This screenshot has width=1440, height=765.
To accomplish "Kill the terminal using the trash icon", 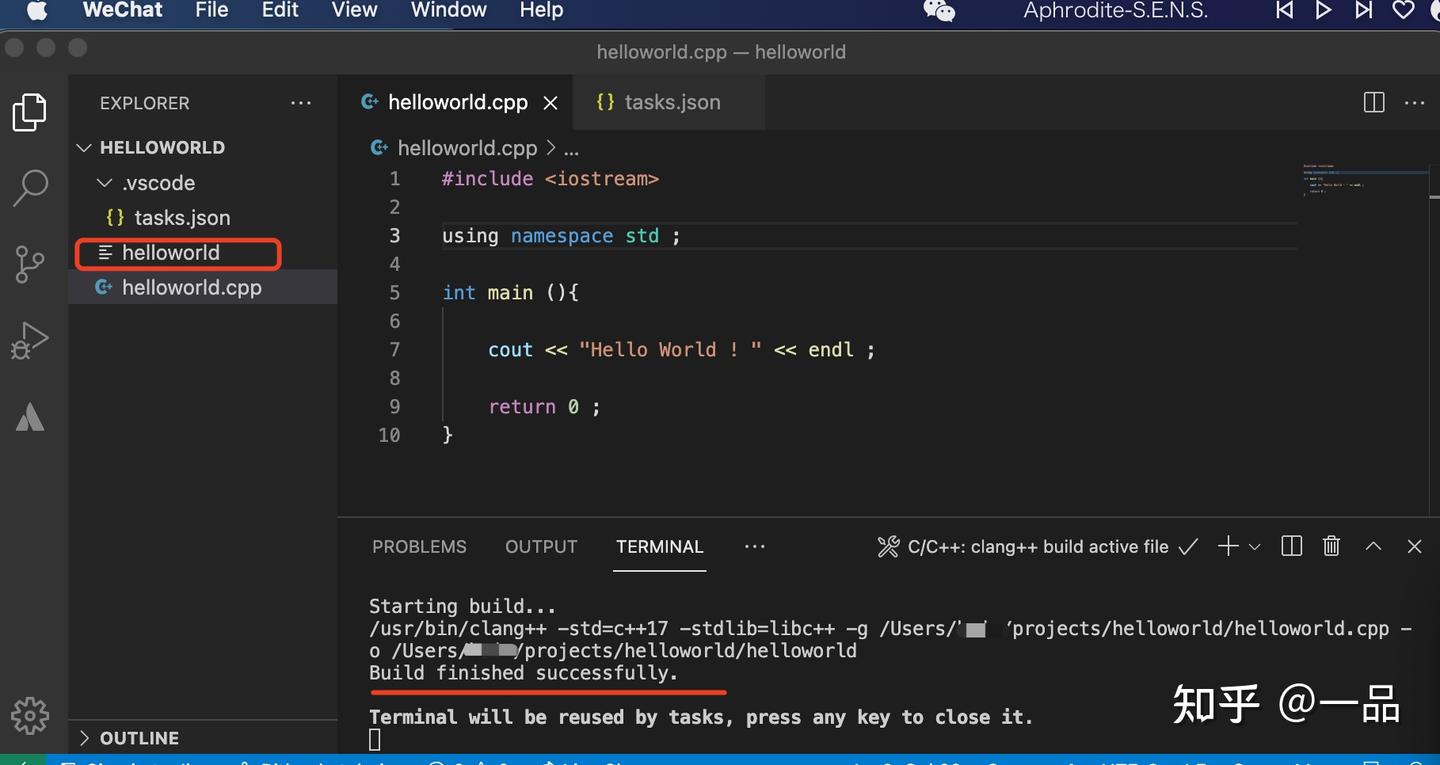I will [1331, 546].
